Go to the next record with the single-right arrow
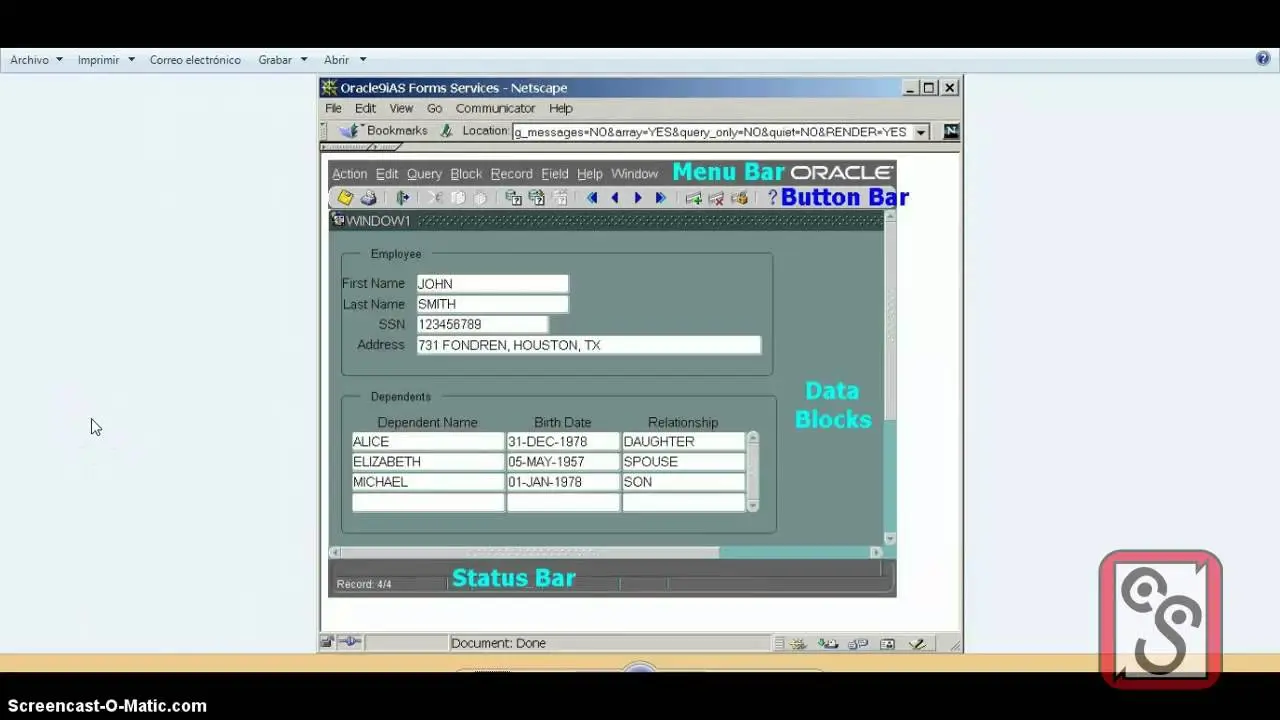This screenshot has width=1280, height=720. click(x=638, y=198)
